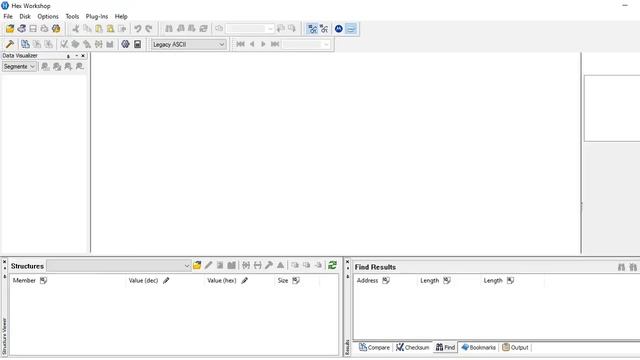Screen dimensions: 640x360
Task: Click last zoom icon in Data Visualizer
Action: click(80, 67)
